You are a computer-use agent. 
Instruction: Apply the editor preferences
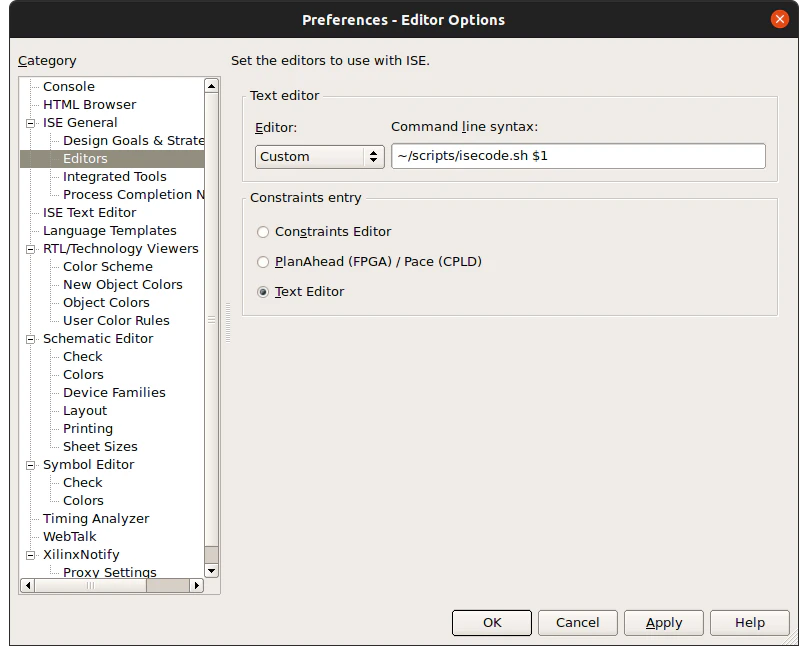pyautogui.click(x=664, y=623)
